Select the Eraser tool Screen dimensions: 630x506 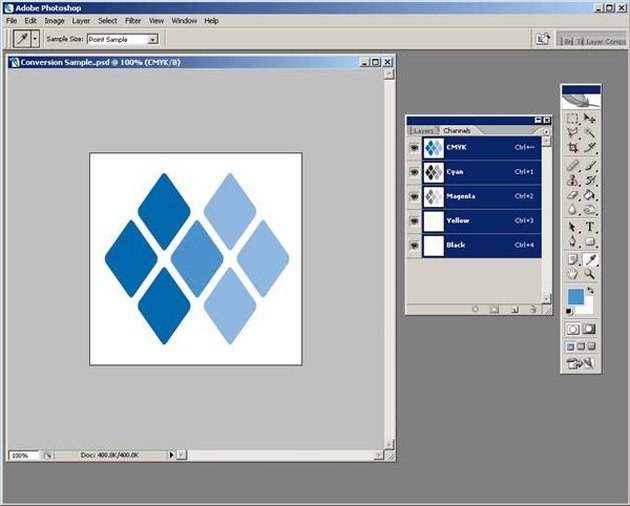(572, 195)
